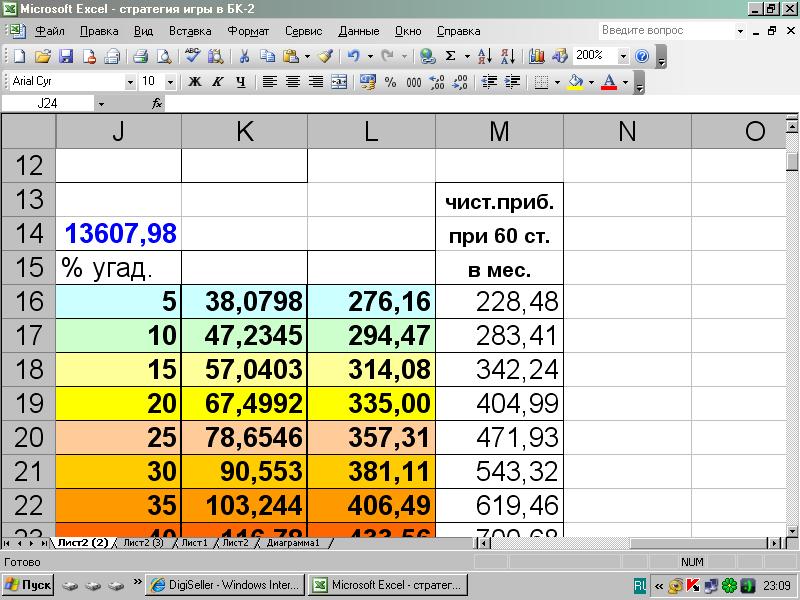
Task: Apply thousands separator 000 format
Action: 414,82
